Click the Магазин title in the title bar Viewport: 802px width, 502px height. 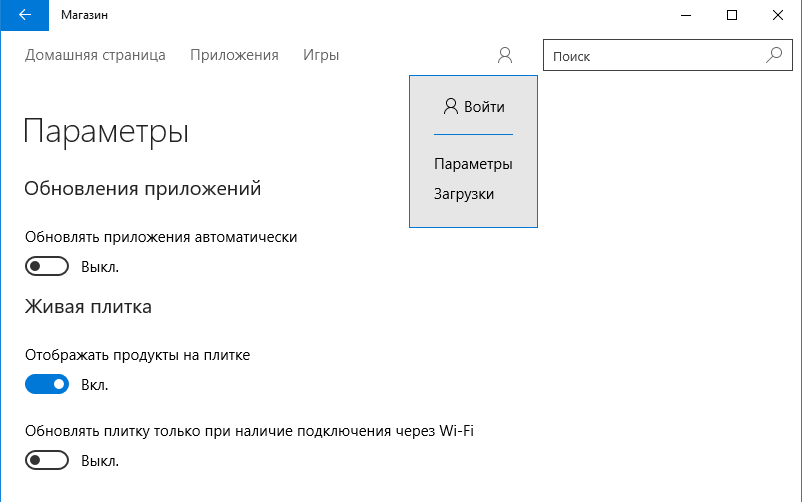(85, 15)
